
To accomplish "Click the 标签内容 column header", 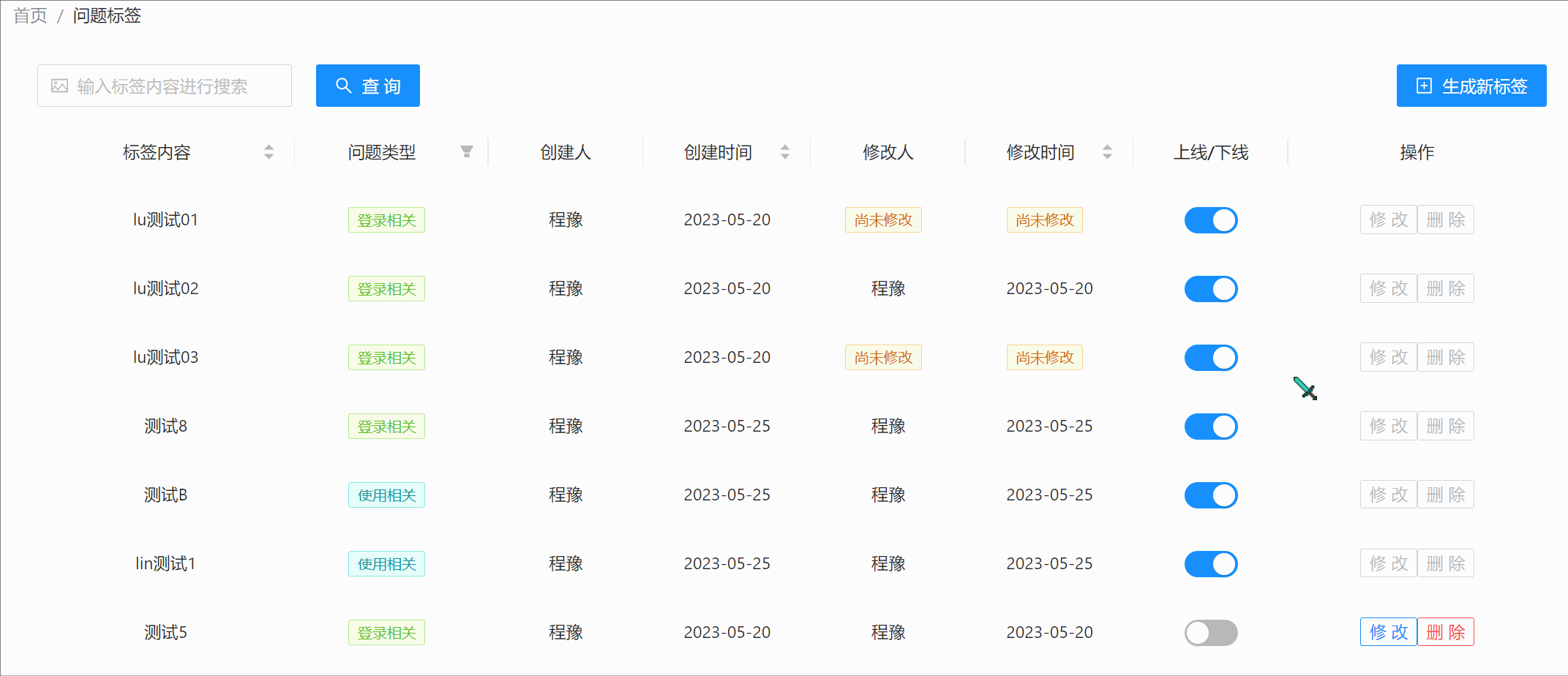I will click(x=157, y=152).
